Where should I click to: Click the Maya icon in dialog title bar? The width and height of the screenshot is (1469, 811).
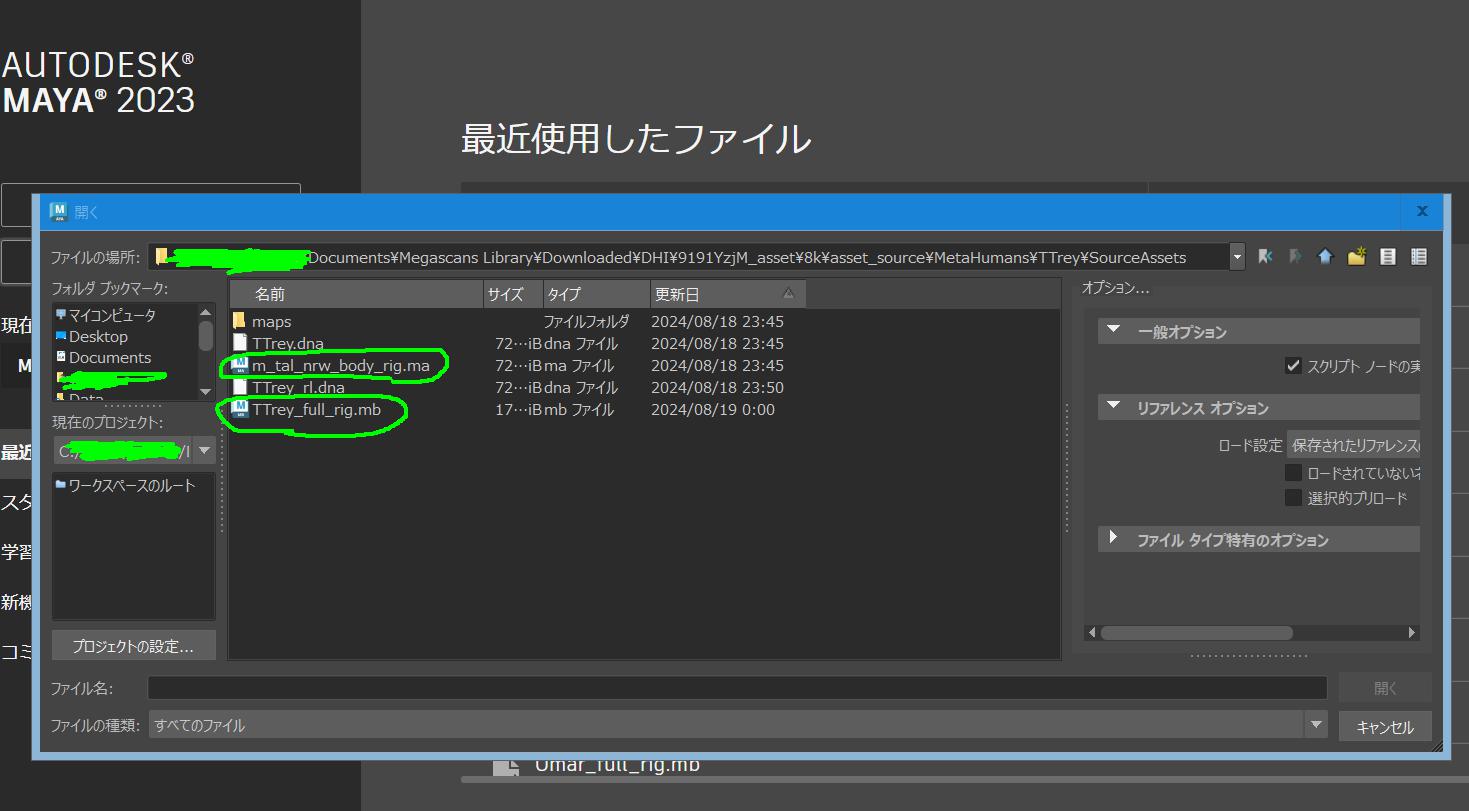pyautogui.click(x=58, y=211)
